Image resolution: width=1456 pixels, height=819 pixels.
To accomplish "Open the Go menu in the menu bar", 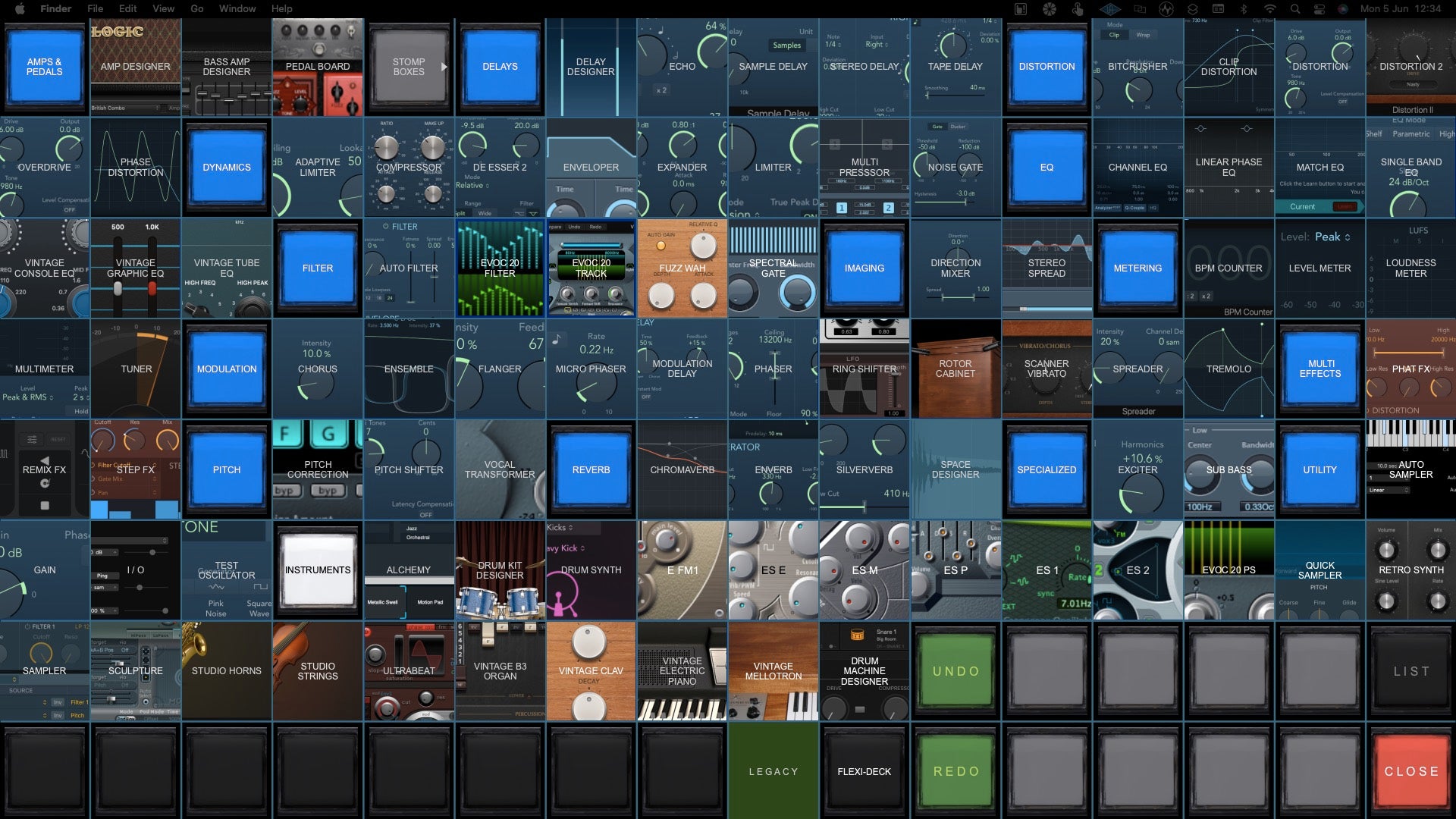I will pyautogui.click(x=196, y=8).
